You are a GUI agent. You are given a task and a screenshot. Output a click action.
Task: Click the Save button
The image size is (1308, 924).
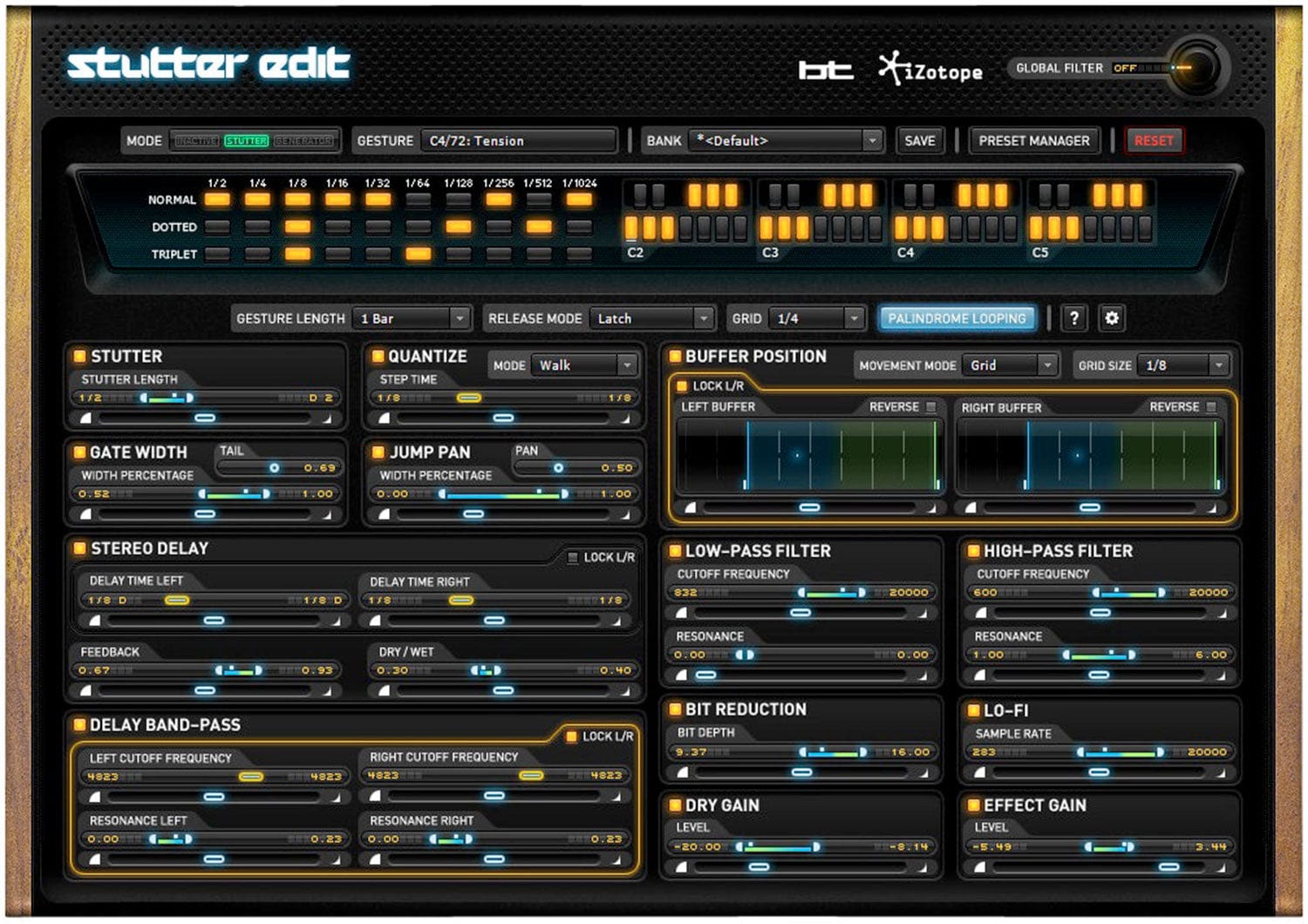[920, 140]
